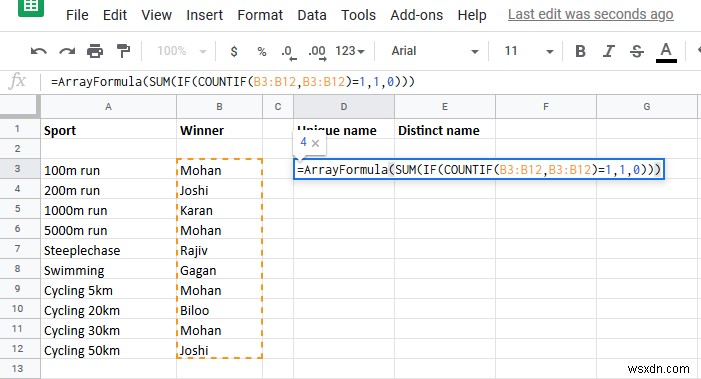Open the Data menu
The height and width of the screenshot is (379, 701).
[312, 15]
